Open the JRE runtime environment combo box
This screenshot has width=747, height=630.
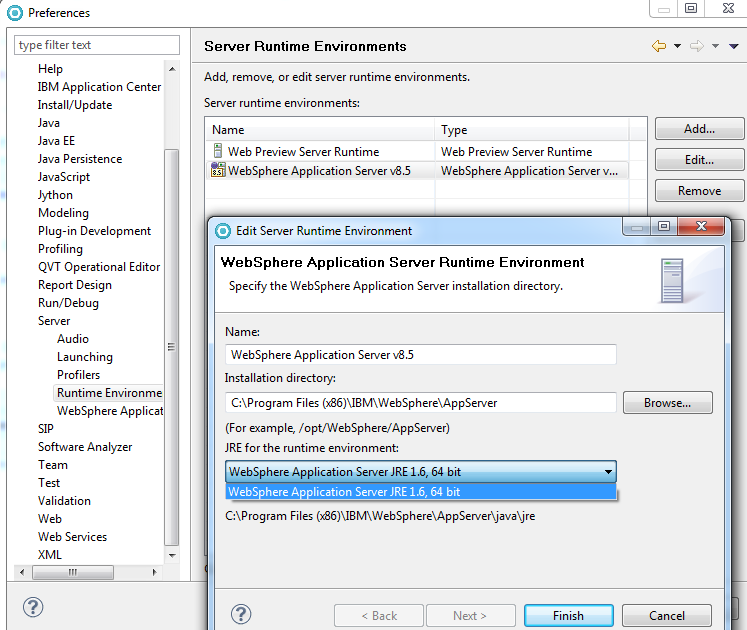421,472
